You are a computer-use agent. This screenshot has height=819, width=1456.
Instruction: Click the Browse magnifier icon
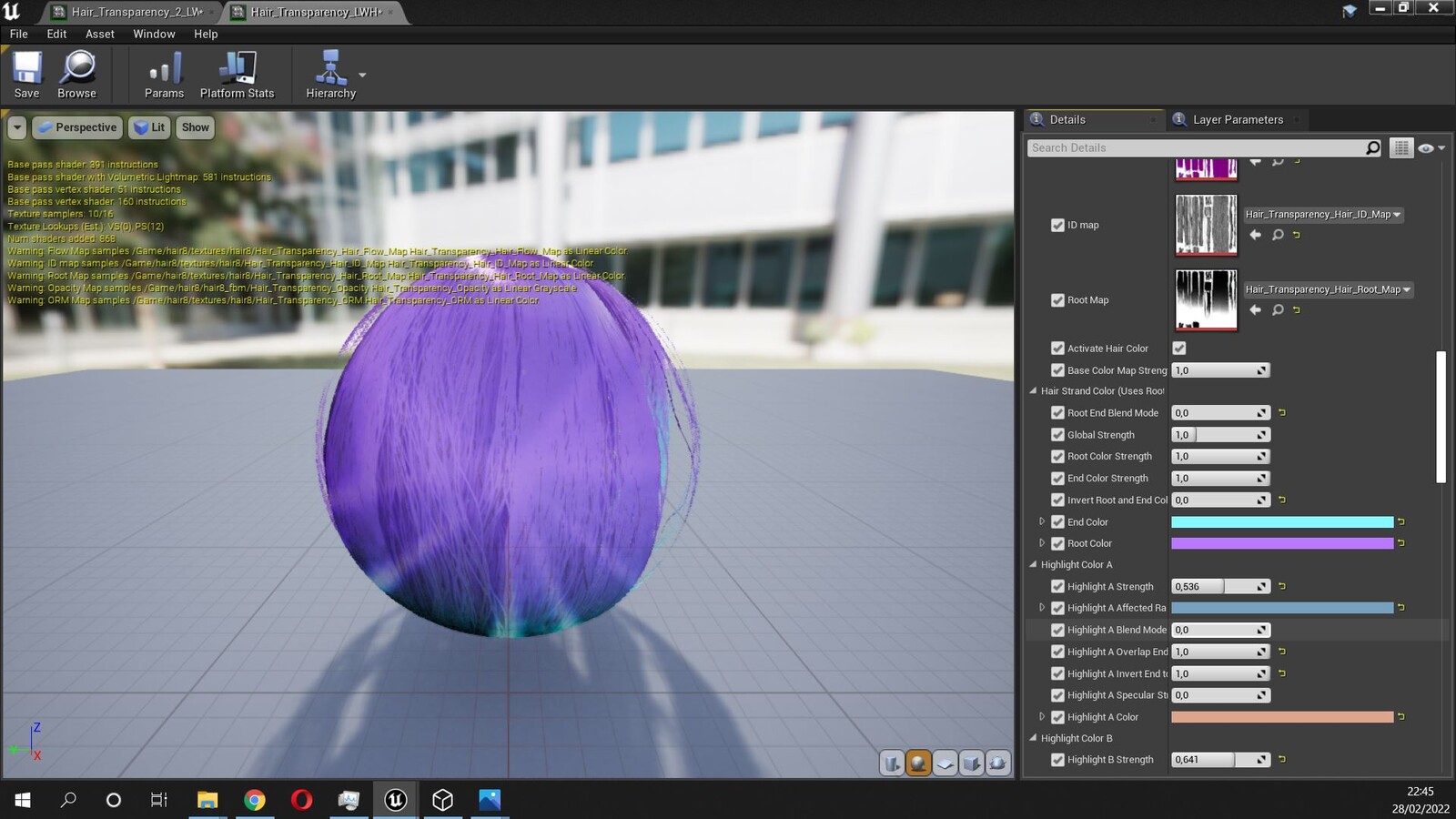pyautogui.click(x=77, y=75)
